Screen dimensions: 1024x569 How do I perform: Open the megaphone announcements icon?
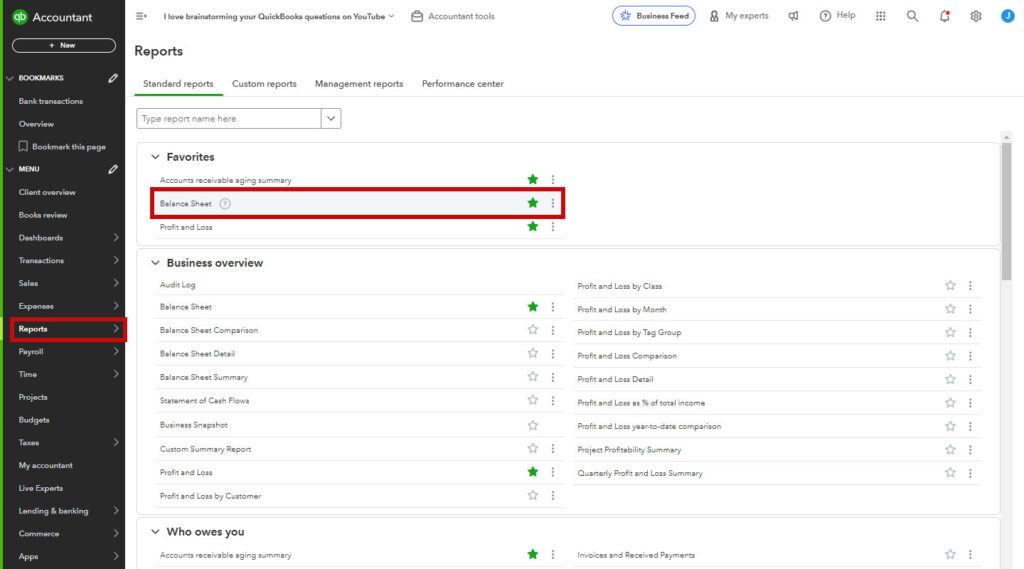(x=793, y=16)
